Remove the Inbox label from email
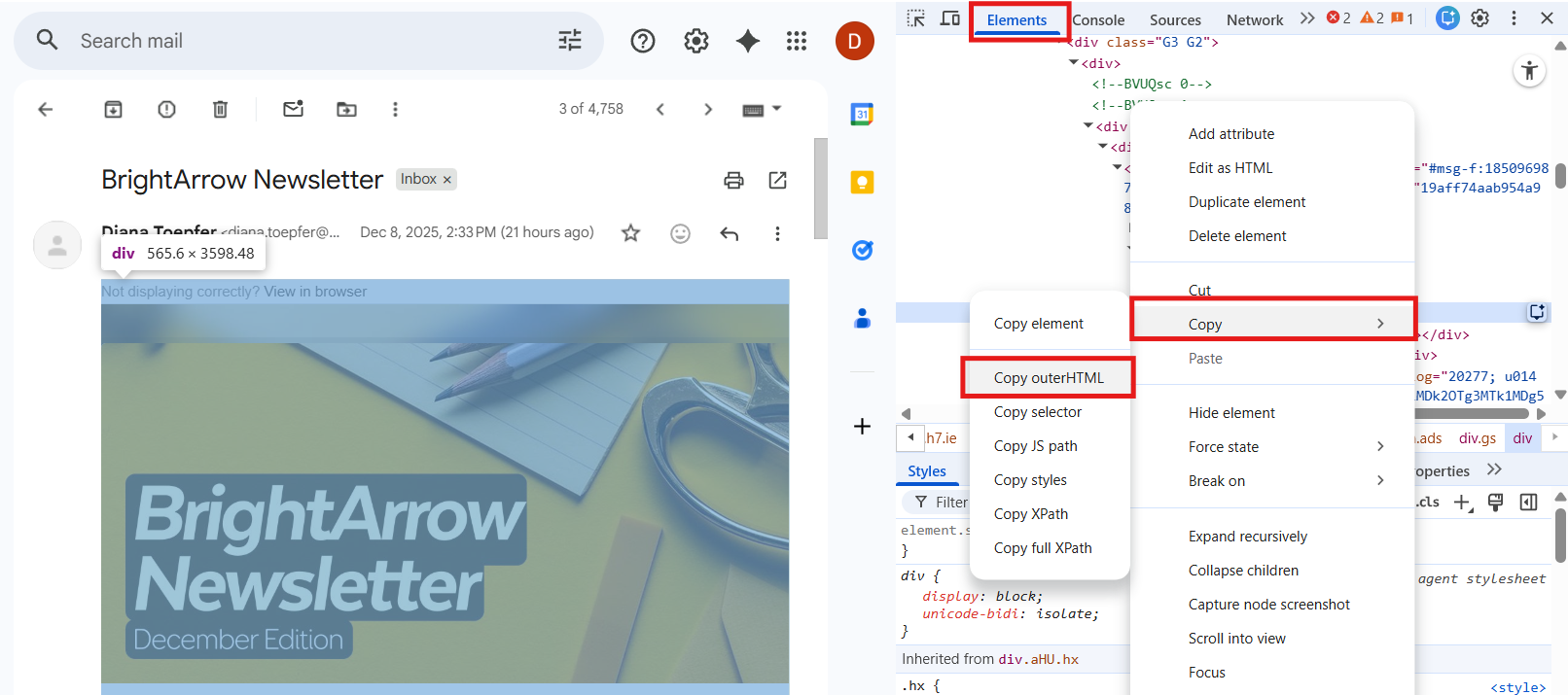Screen dimensions: 1568x695 click(x=447, y=180)
